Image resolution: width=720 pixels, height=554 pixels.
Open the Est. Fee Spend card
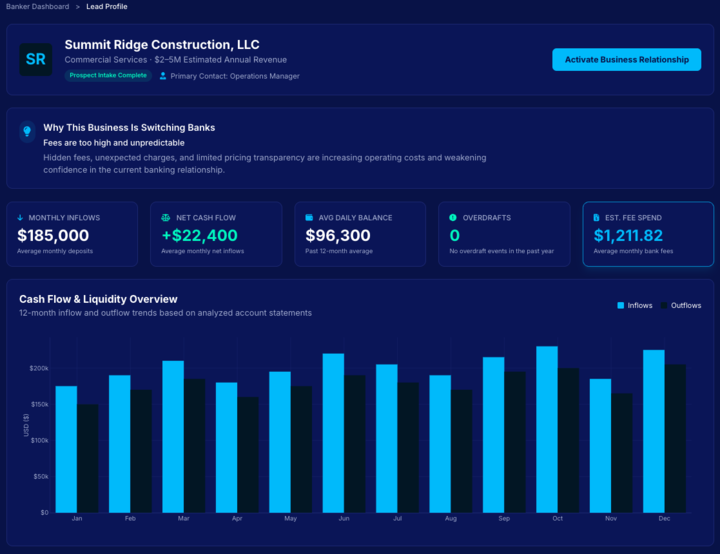click(x=648, y=235)
